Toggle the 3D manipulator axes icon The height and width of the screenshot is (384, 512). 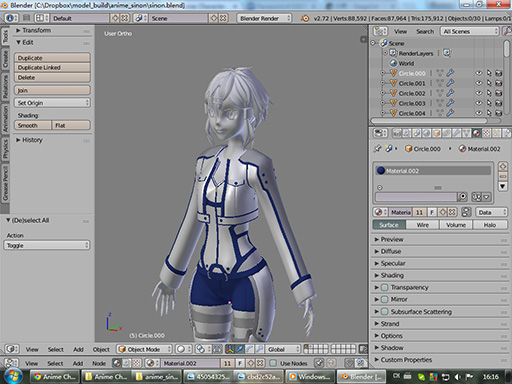coord(230,349)
